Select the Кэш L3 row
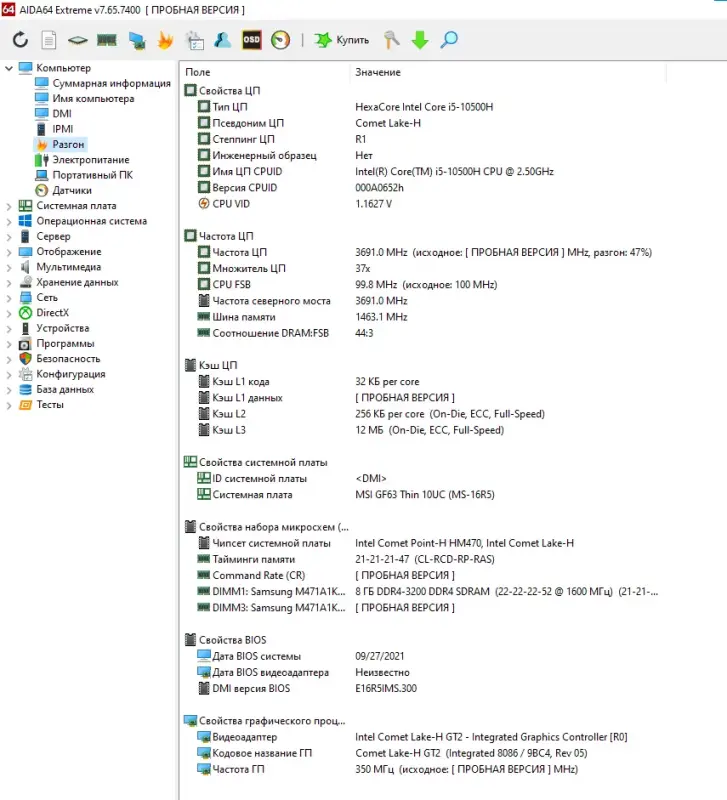 point(423,430)
